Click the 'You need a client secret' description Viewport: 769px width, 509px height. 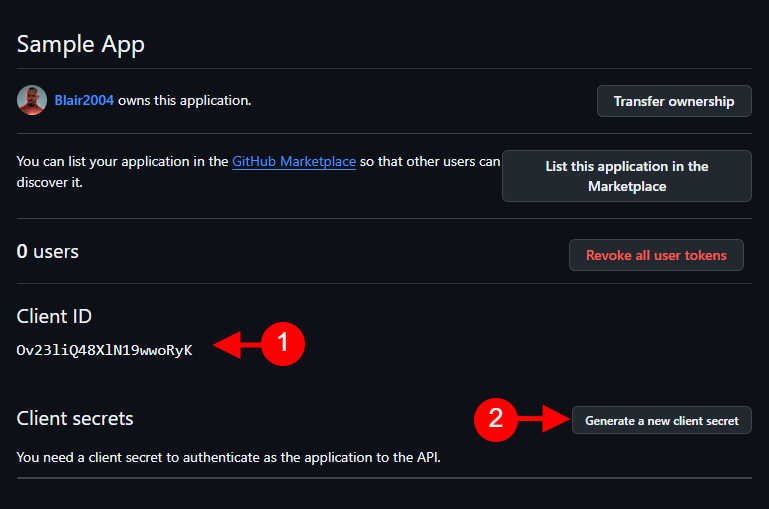pos(229,457)
